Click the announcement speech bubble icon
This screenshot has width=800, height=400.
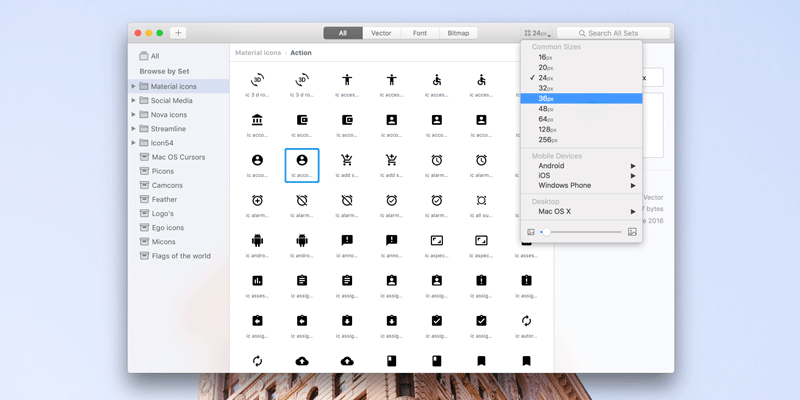coord(347,240)
